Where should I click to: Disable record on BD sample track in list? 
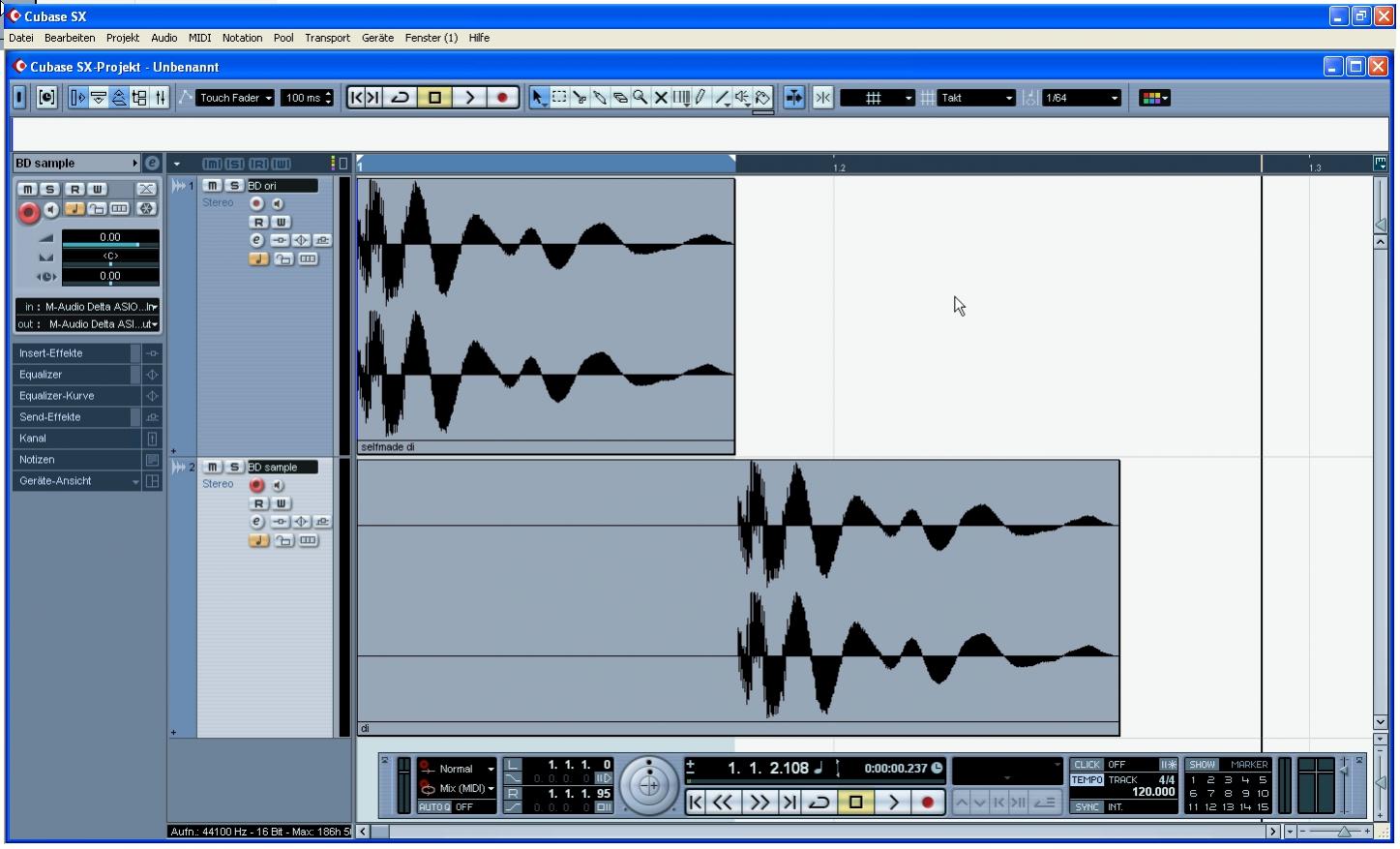(256, 485)
